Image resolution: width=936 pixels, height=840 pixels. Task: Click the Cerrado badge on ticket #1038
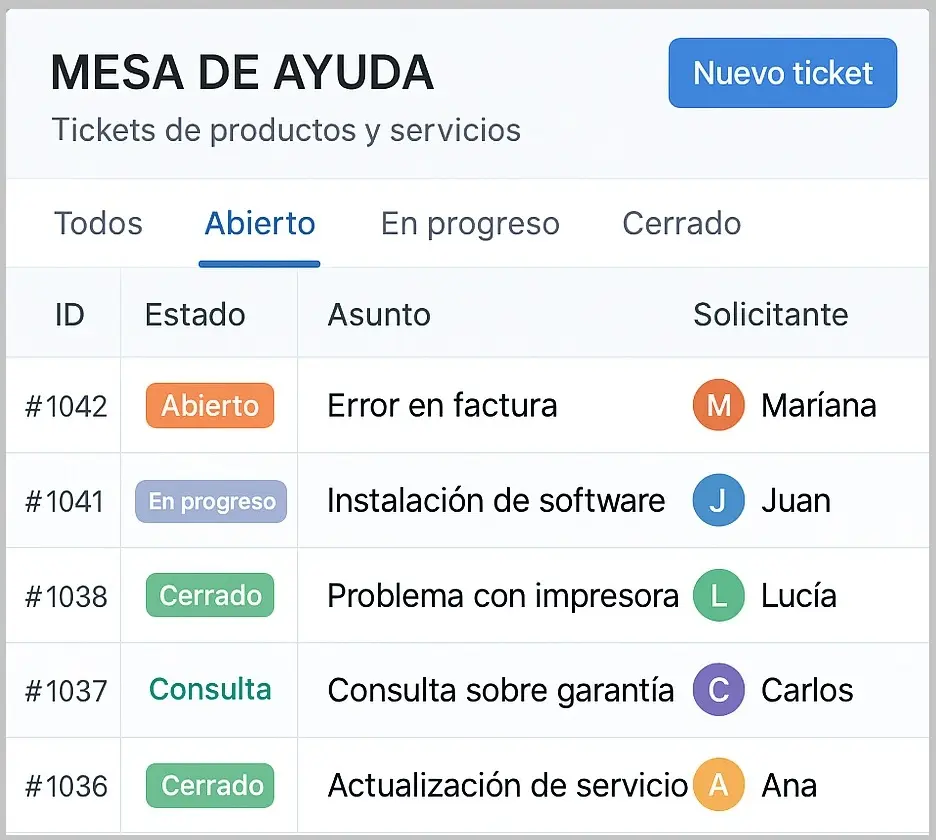209,595
